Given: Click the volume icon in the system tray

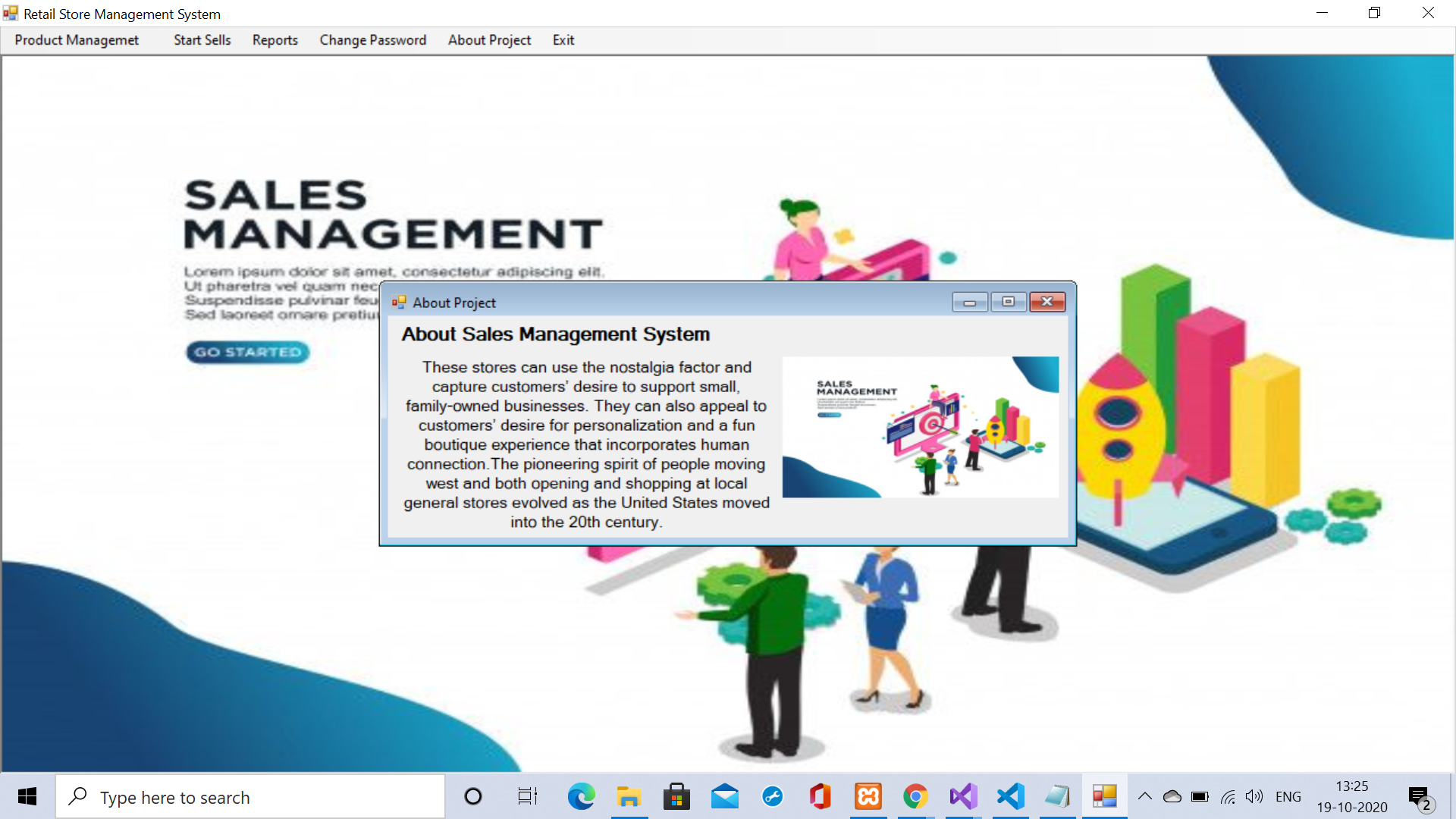Looking at the screenshot, I should click(x=1254, y=796).
